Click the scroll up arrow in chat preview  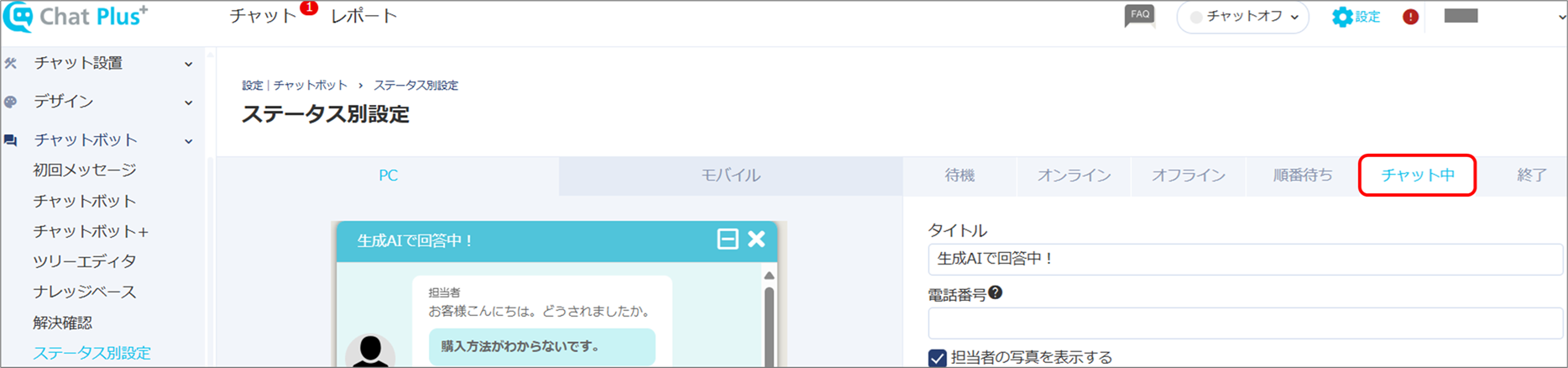point(769,275)
